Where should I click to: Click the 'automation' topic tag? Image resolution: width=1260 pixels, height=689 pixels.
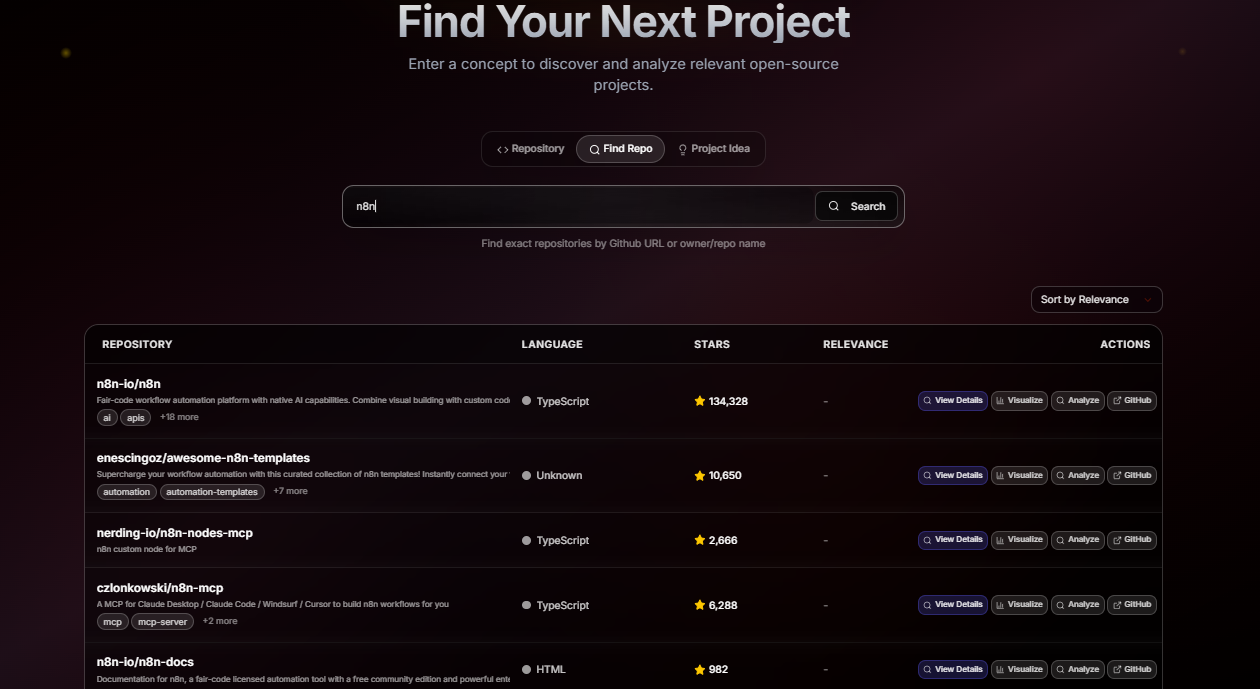pos(127,492)
